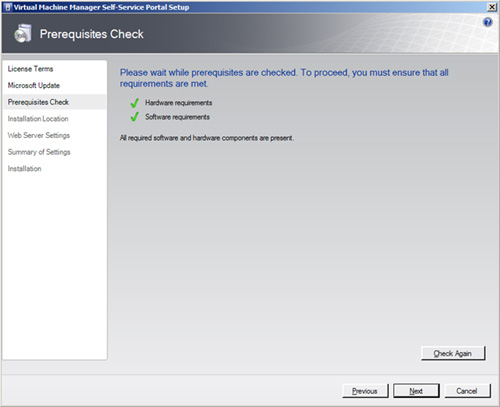Click the title bar application icon

[8, 7]
